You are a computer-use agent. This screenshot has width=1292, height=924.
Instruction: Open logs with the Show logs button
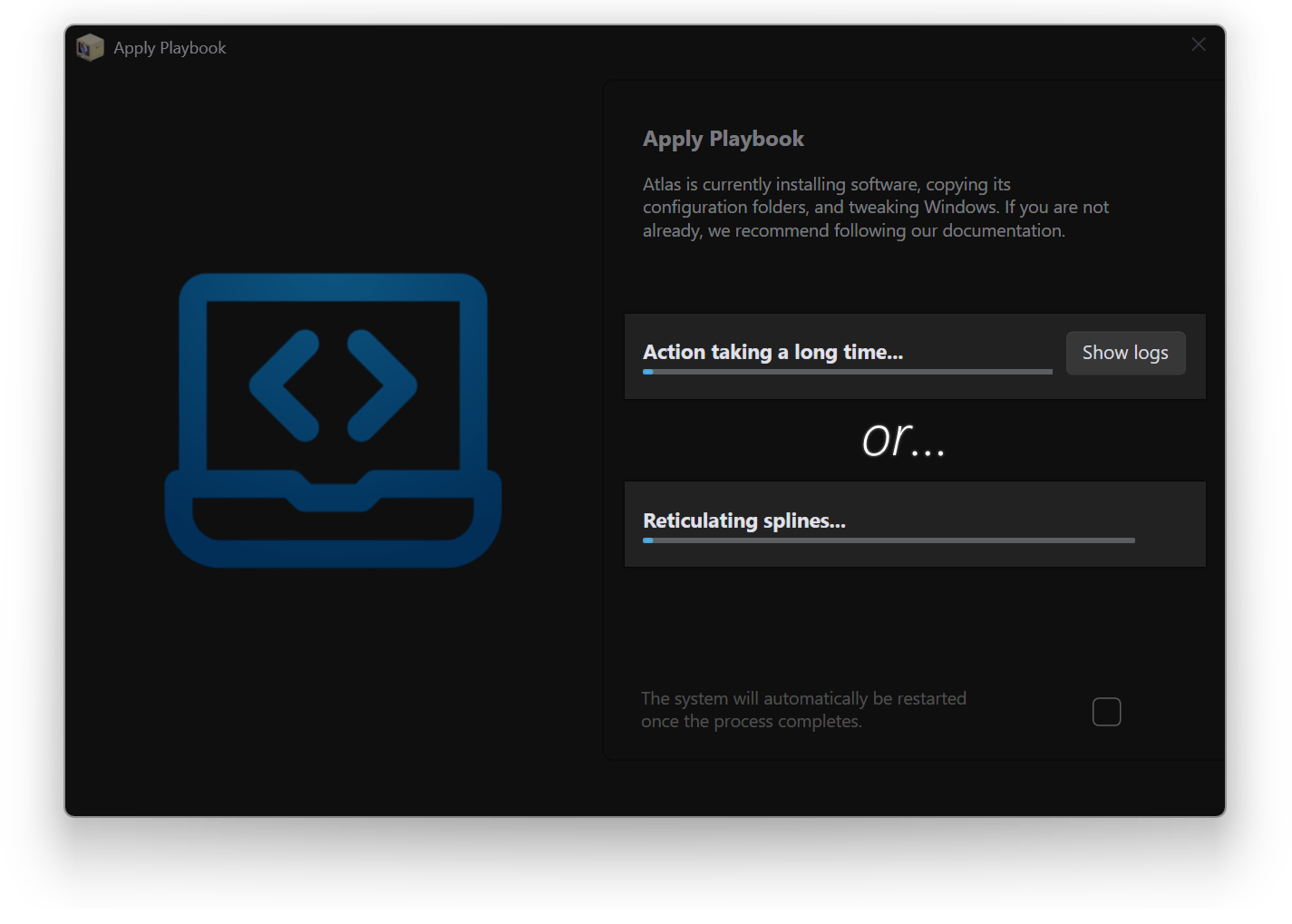coord(1125,353)
